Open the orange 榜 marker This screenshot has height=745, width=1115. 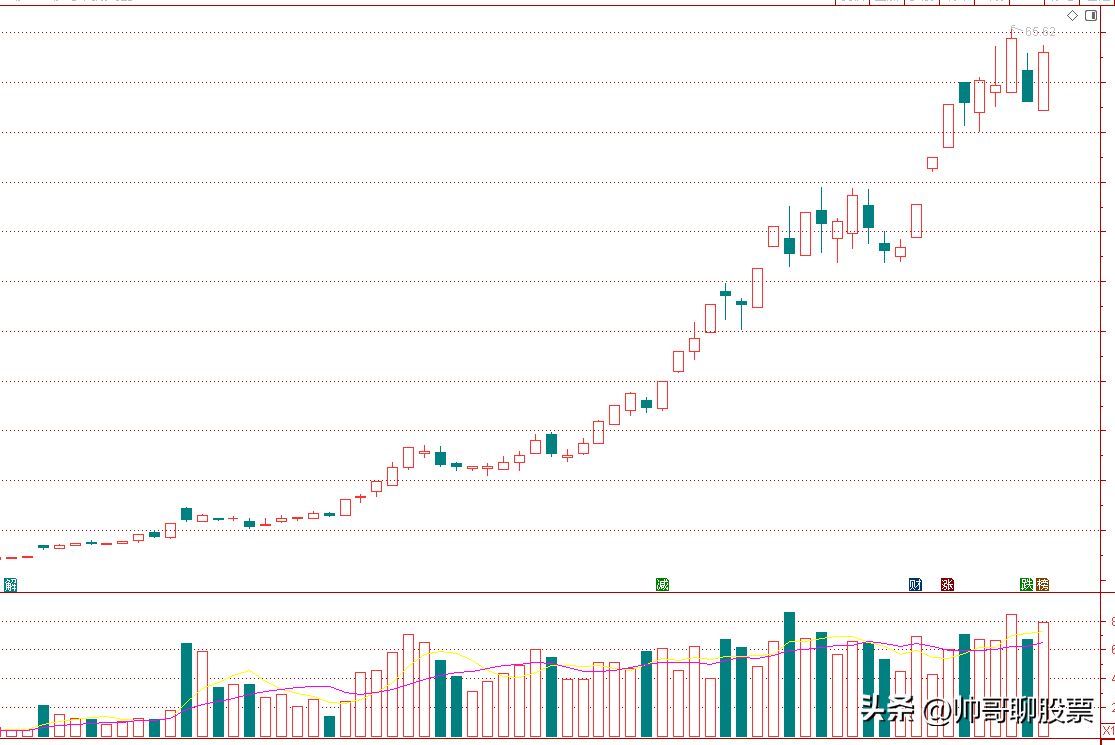[x=1043, y=584]
